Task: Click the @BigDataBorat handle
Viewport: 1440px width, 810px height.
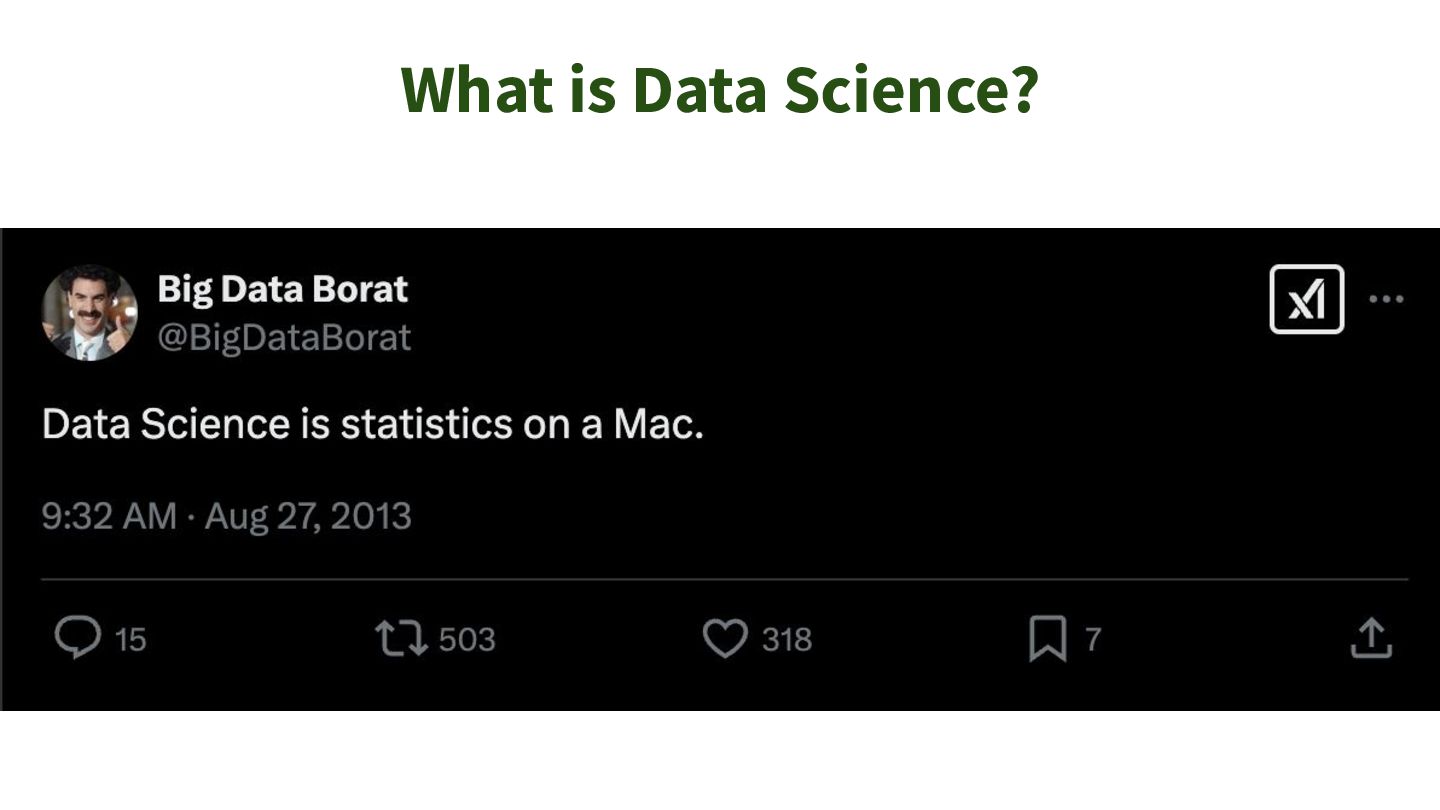Action: [284, 338]
